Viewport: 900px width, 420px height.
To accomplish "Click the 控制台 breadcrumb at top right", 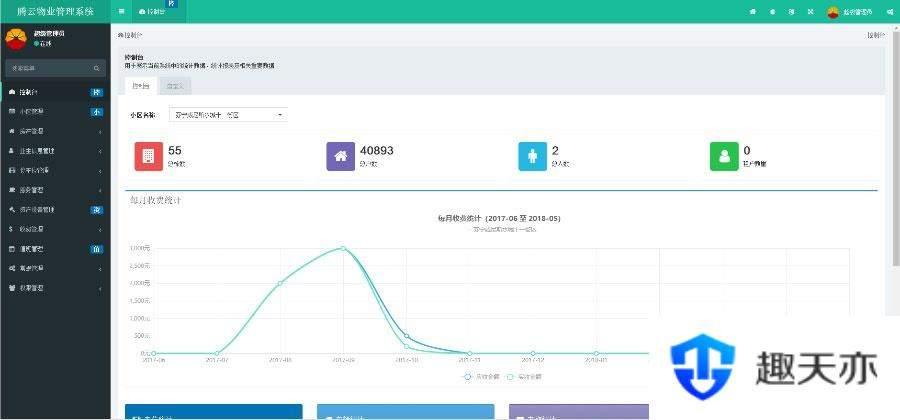I will (x=875, y=35).
